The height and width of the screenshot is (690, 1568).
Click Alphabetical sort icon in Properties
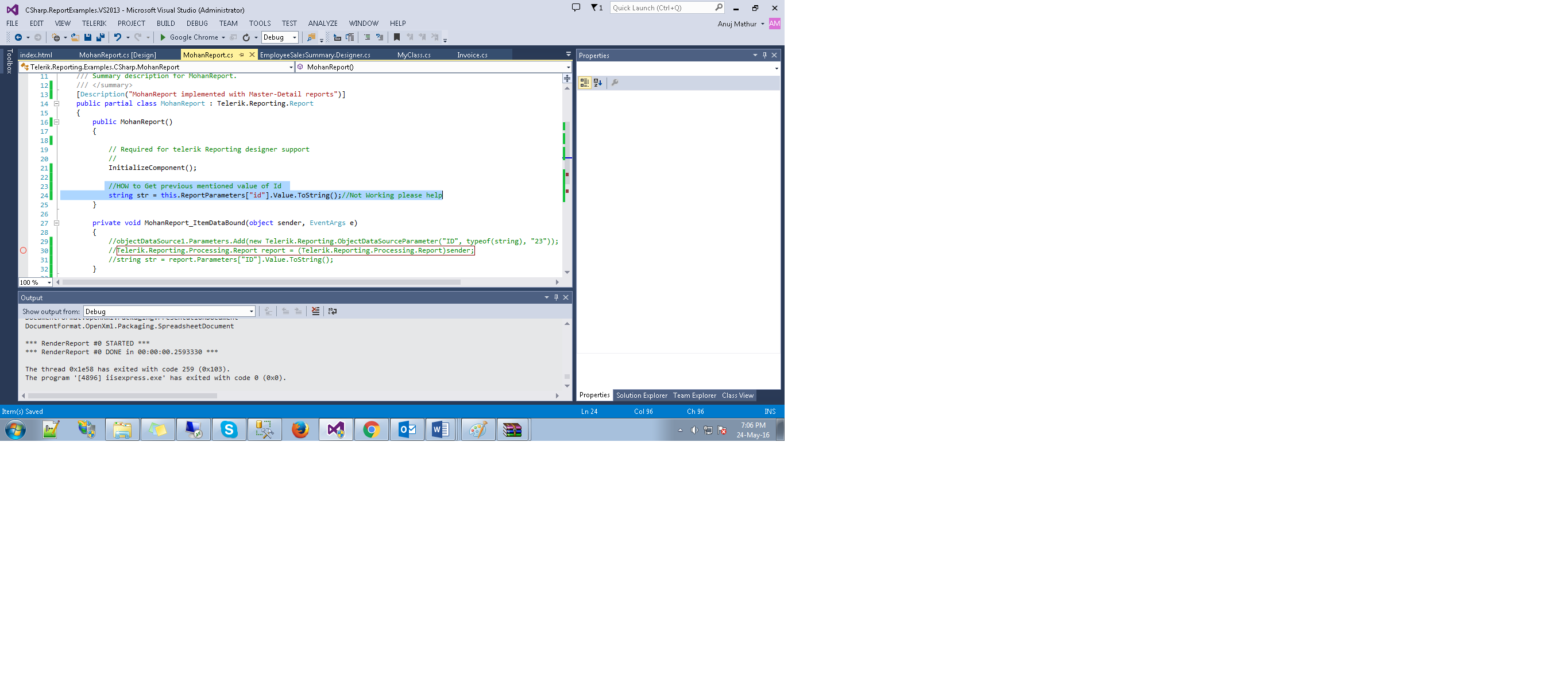pos(598,83)
